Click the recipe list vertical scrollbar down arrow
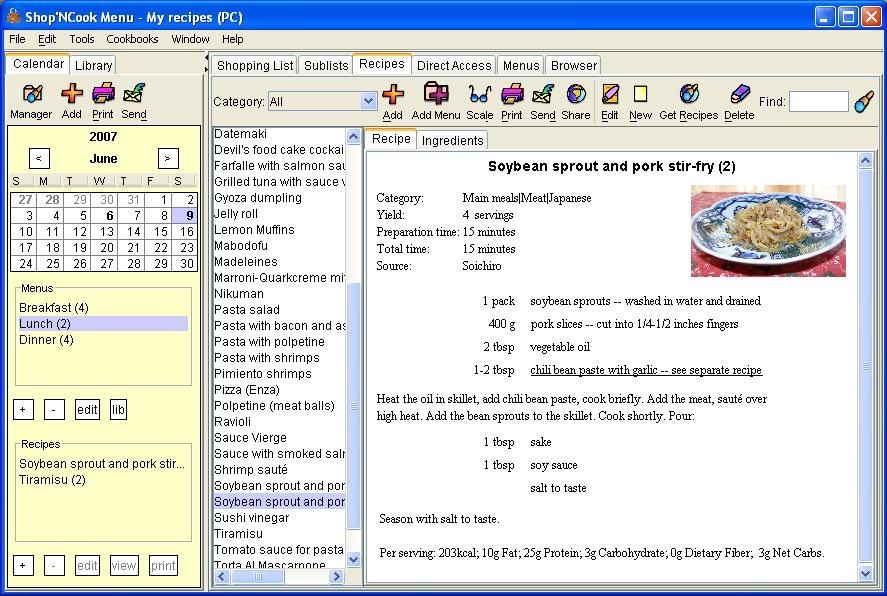 pyautogui.click(x=354, y=559)
